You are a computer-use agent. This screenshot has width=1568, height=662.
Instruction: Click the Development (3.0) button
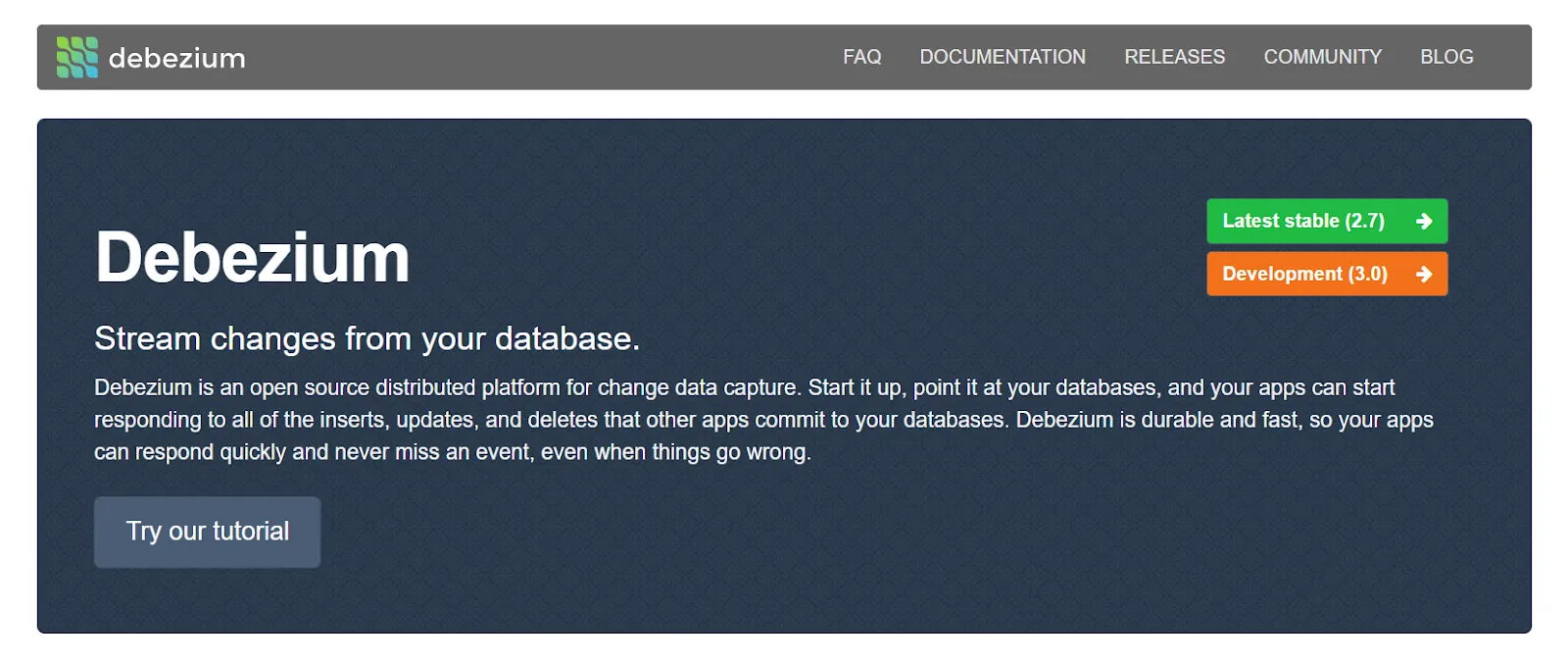(x=1327, y=274)
